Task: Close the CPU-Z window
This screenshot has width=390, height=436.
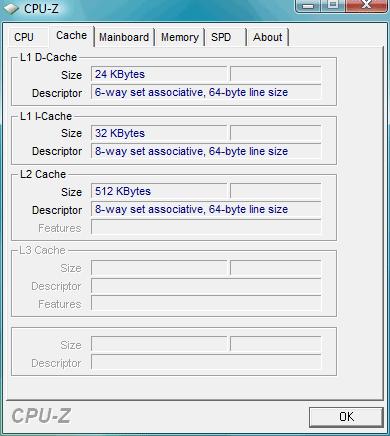Action: click(x=367, y=5)
